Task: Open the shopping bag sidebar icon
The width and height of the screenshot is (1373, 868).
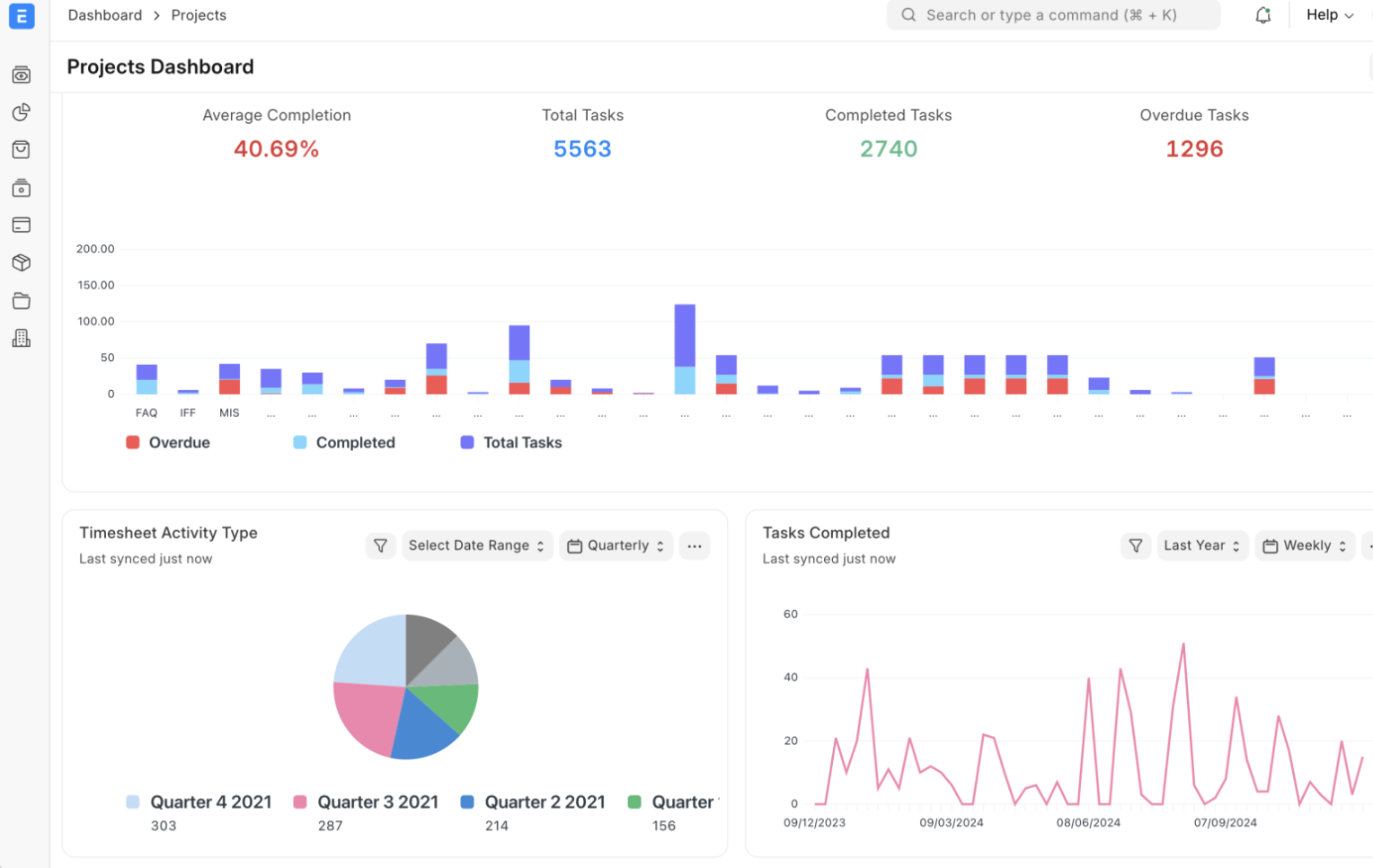Action: [22, 150]
